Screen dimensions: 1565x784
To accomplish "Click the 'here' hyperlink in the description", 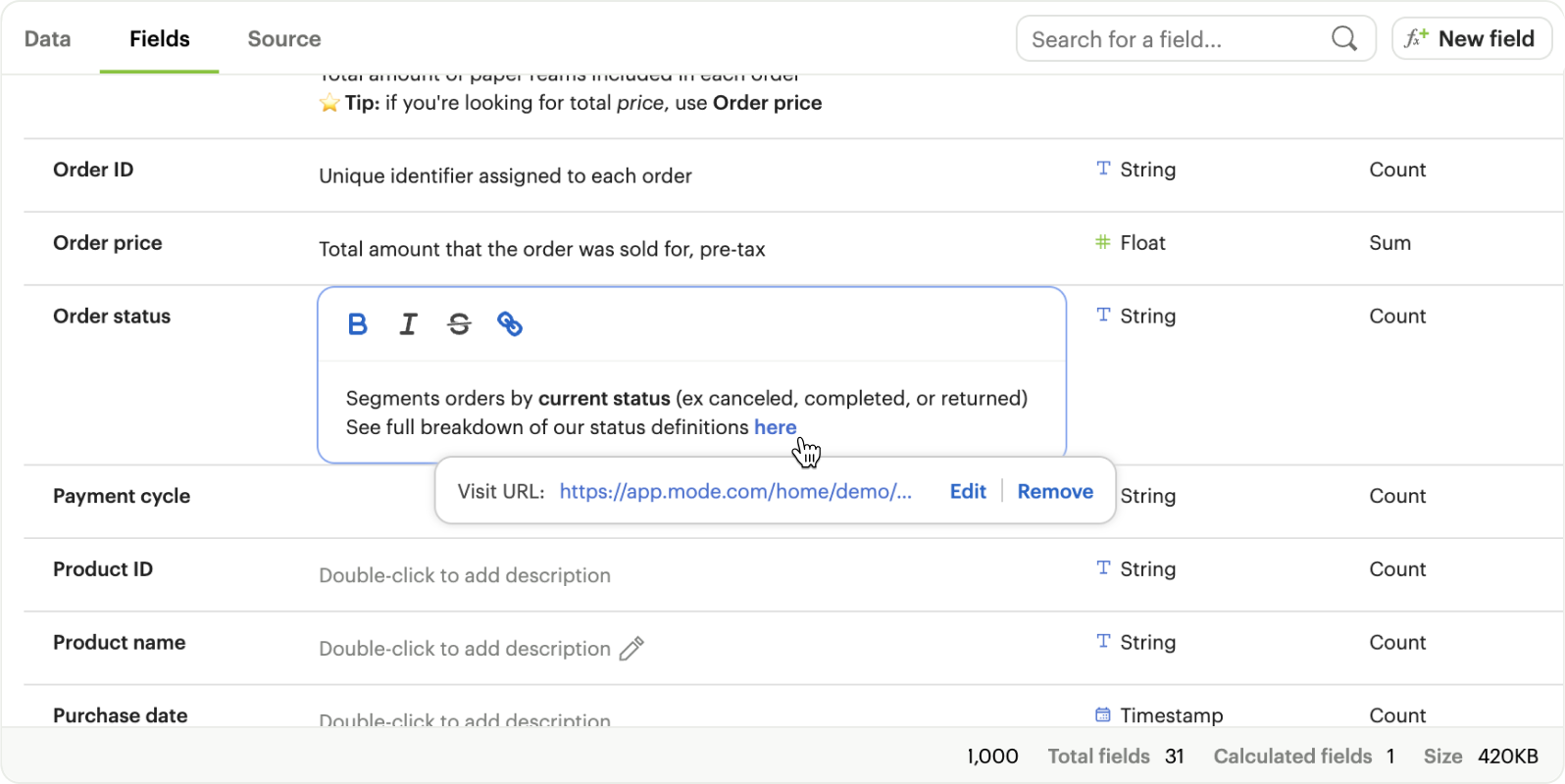I will click(x=775, y=427).
